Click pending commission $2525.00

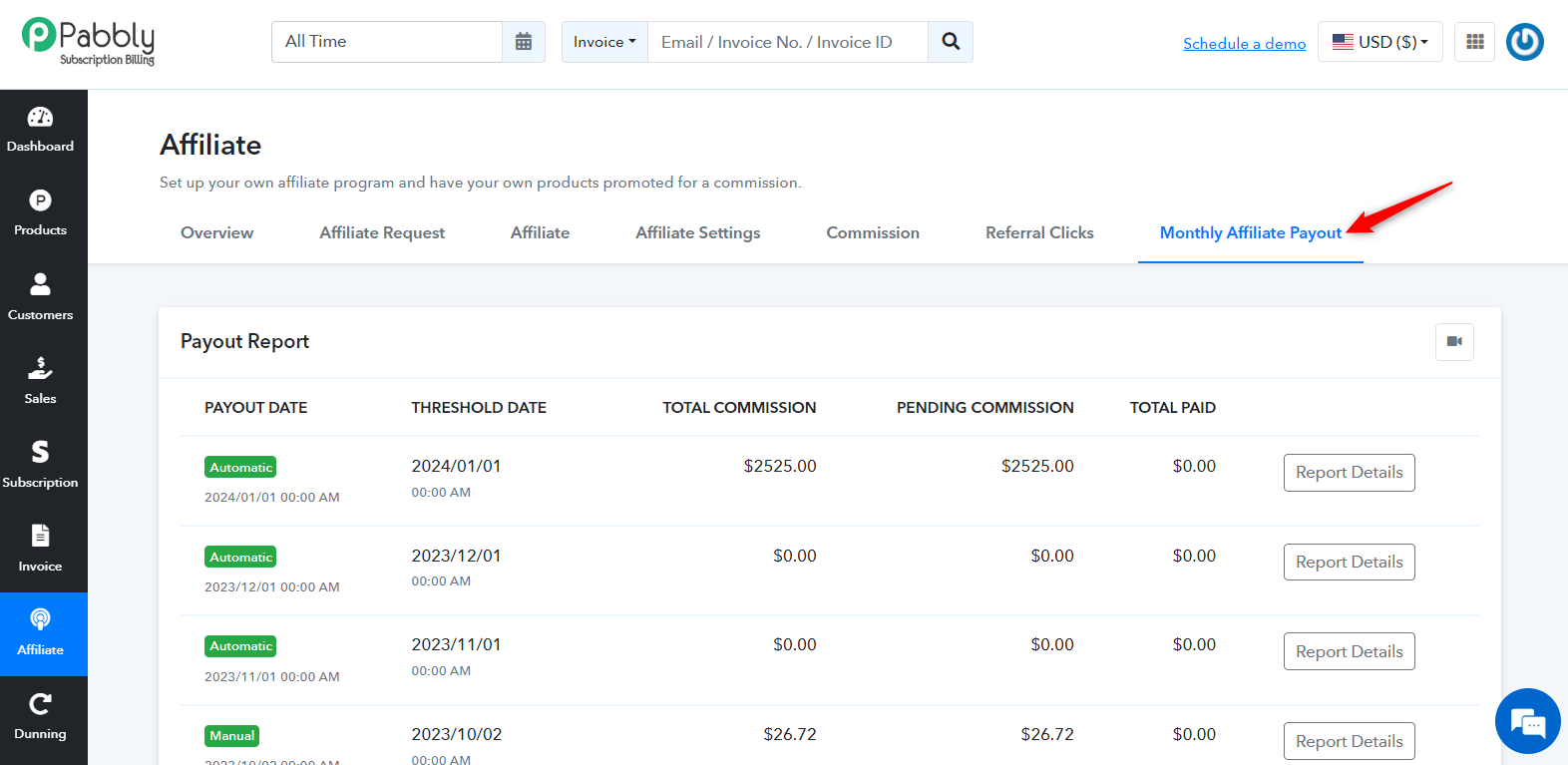(x=1037, y=466)
